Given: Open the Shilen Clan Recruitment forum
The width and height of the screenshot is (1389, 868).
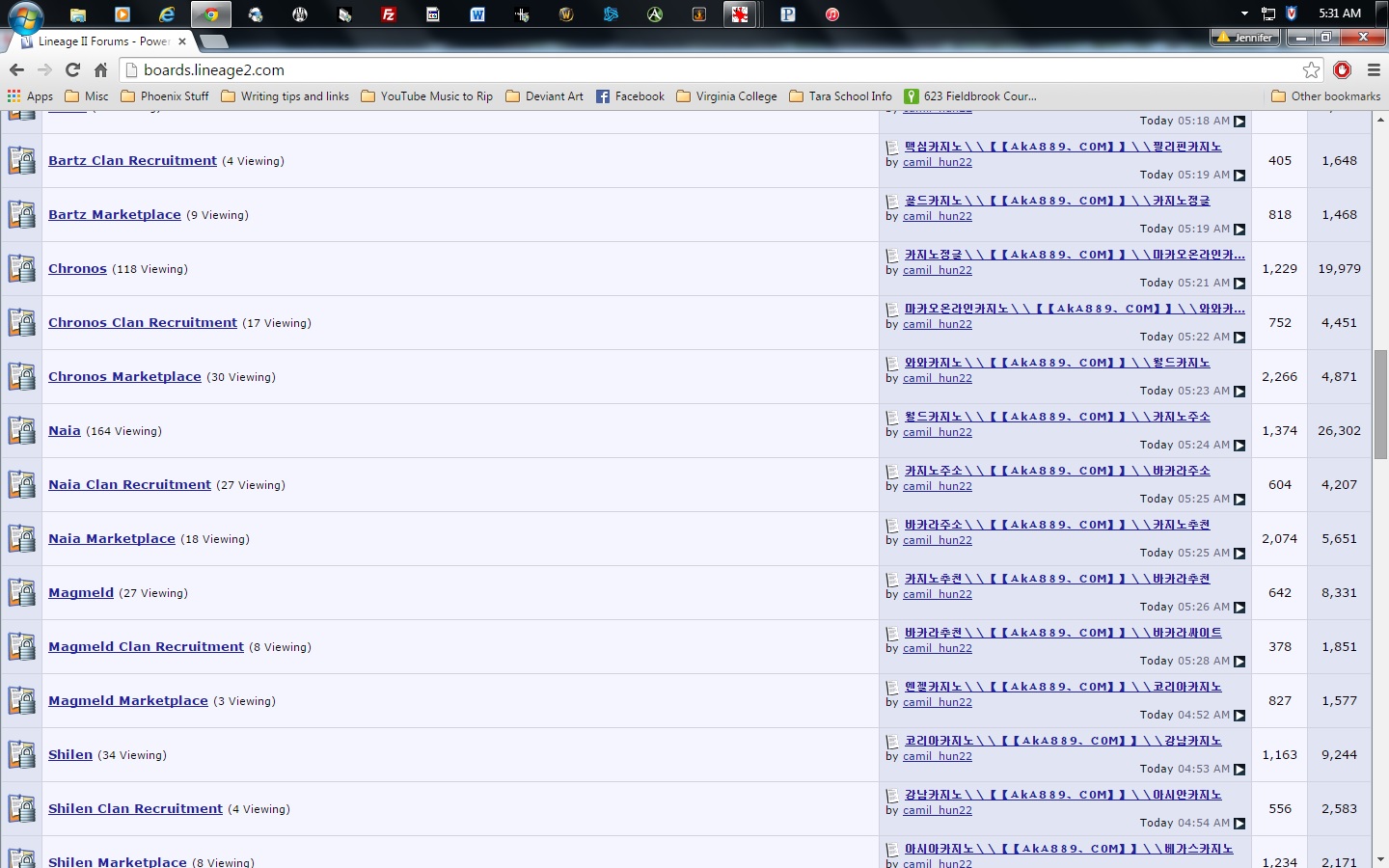Looking at the screenshot, I should (136, 808).
